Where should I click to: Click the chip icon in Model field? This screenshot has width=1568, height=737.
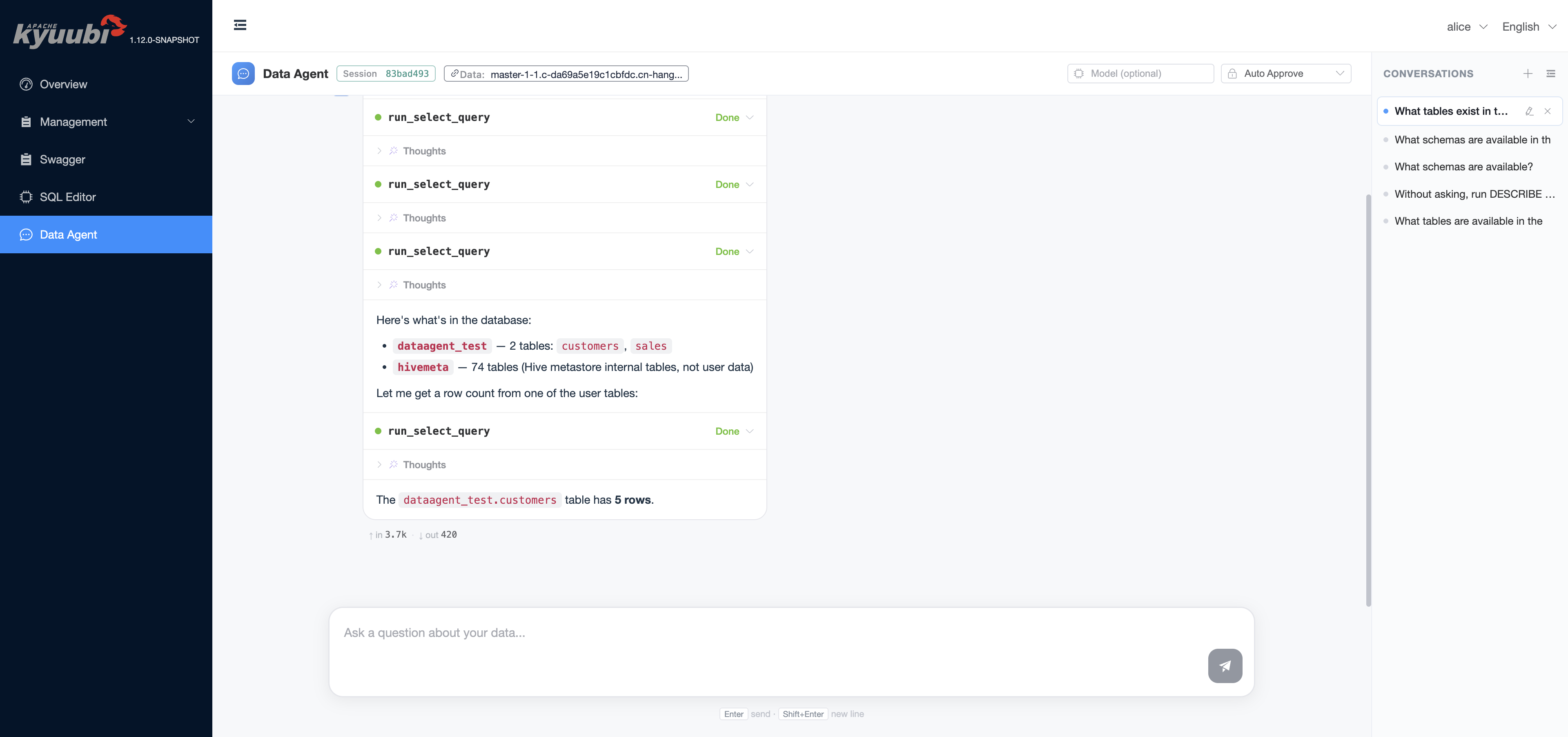tap(1078, 74)
